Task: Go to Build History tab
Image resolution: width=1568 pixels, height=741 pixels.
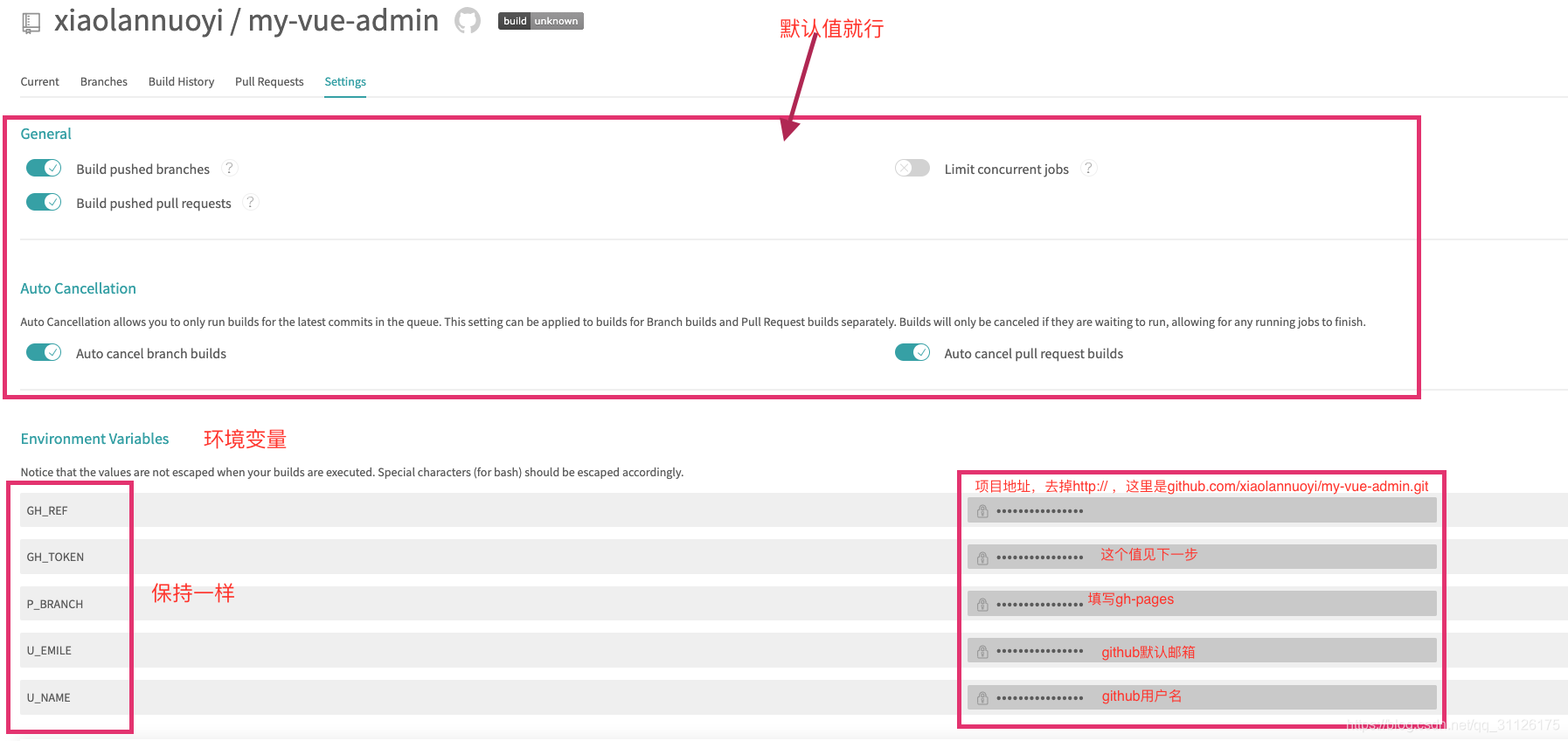Action: point(181,81)
